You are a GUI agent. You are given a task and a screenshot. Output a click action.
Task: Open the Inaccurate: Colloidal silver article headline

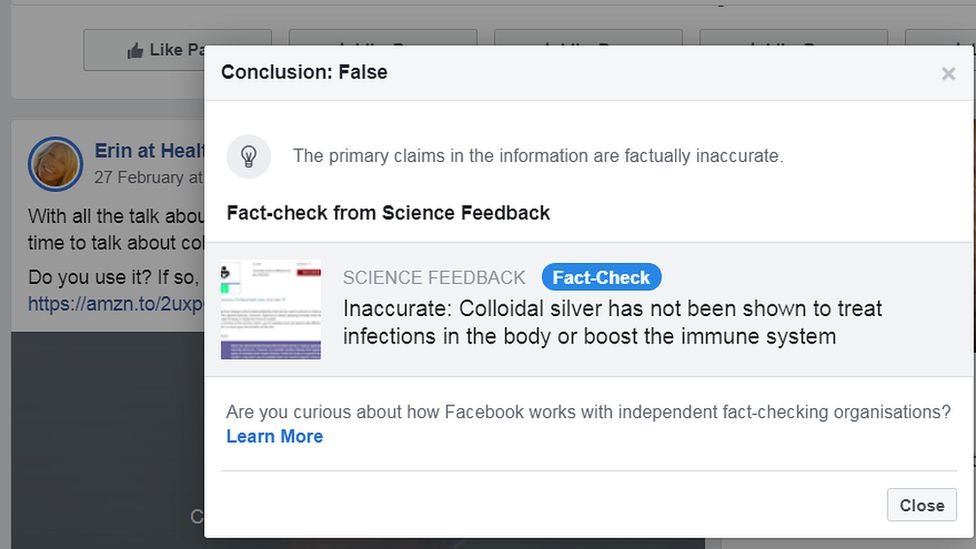pos(612,322)
